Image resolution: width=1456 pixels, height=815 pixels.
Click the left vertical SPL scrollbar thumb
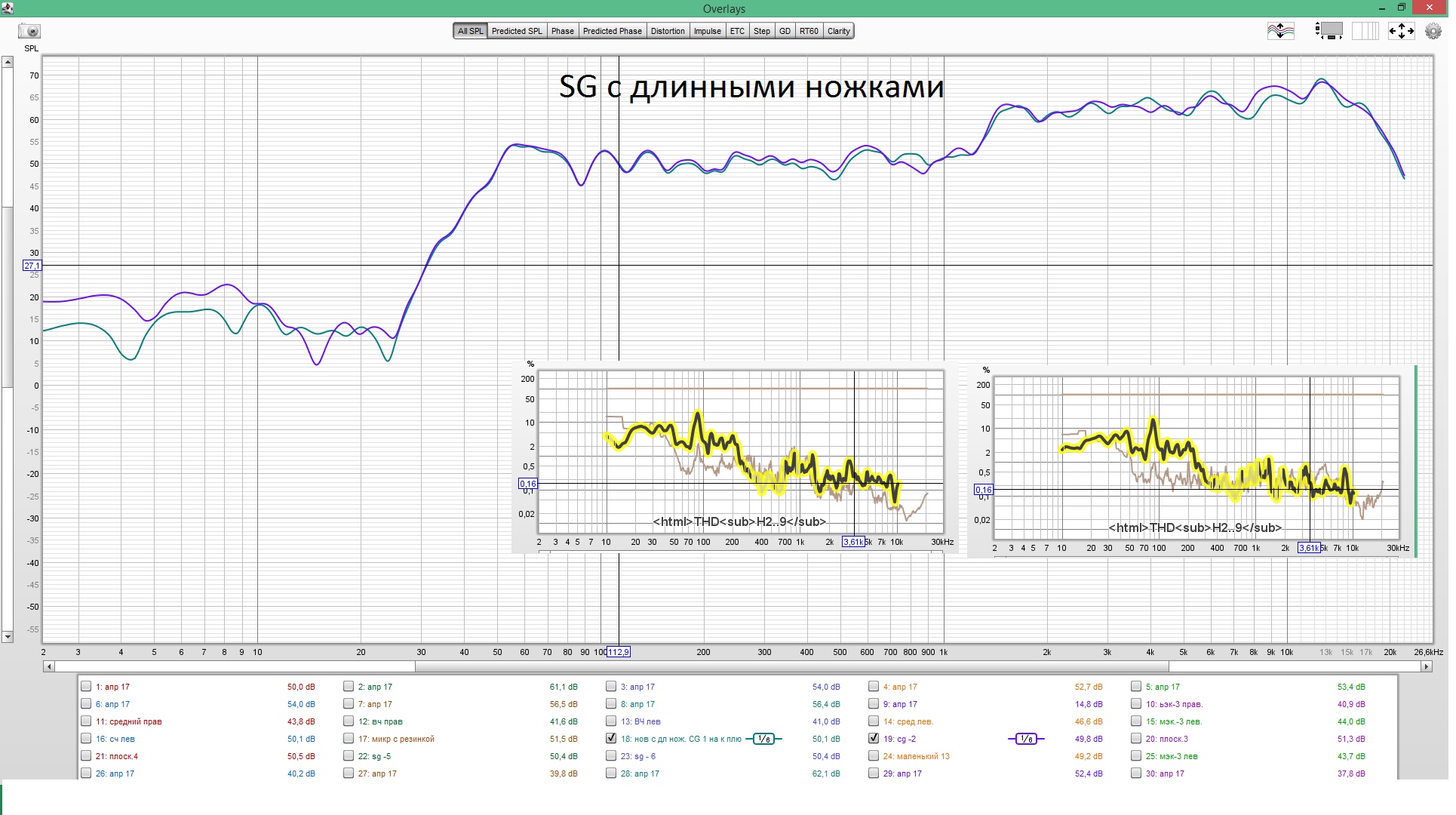[8, 296]
